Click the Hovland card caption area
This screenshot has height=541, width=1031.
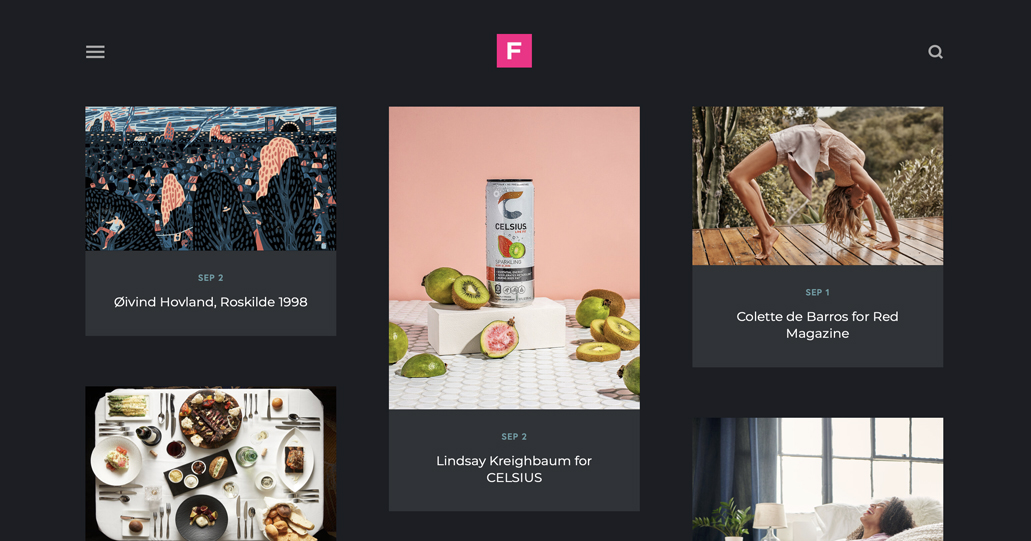(x=210, y=293)
